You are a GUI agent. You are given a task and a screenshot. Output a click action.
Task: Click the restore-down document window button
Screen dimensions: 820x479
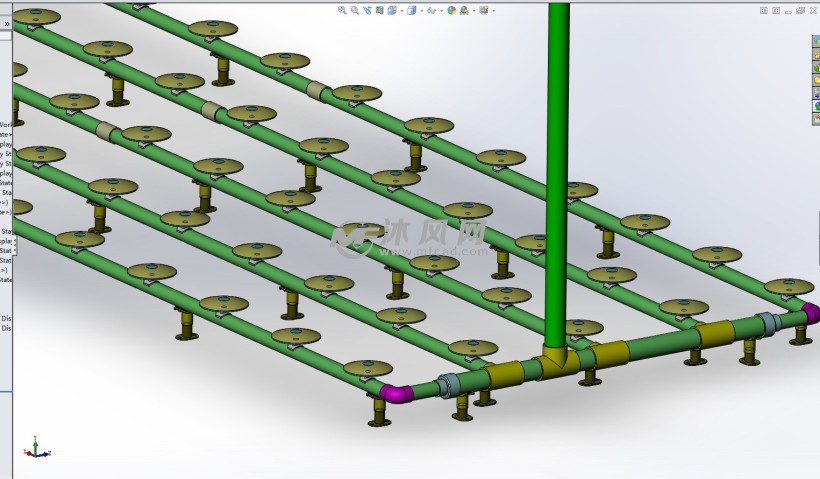click(800, 10)
